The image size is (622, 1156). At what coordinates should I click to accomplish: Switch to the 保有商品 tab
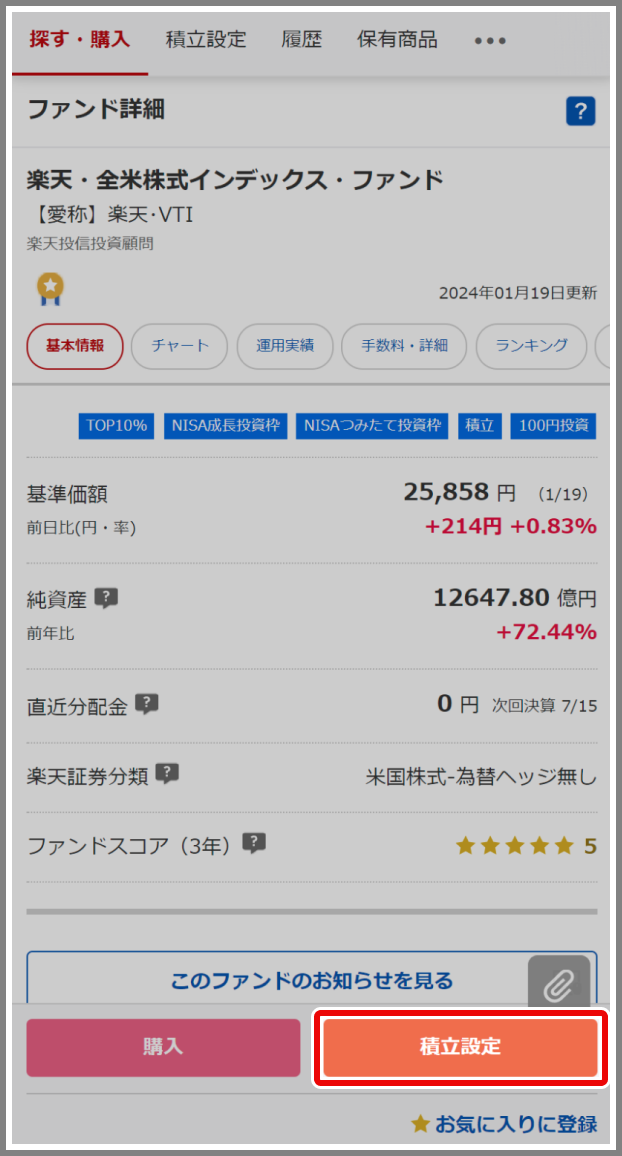coord(398,40)
